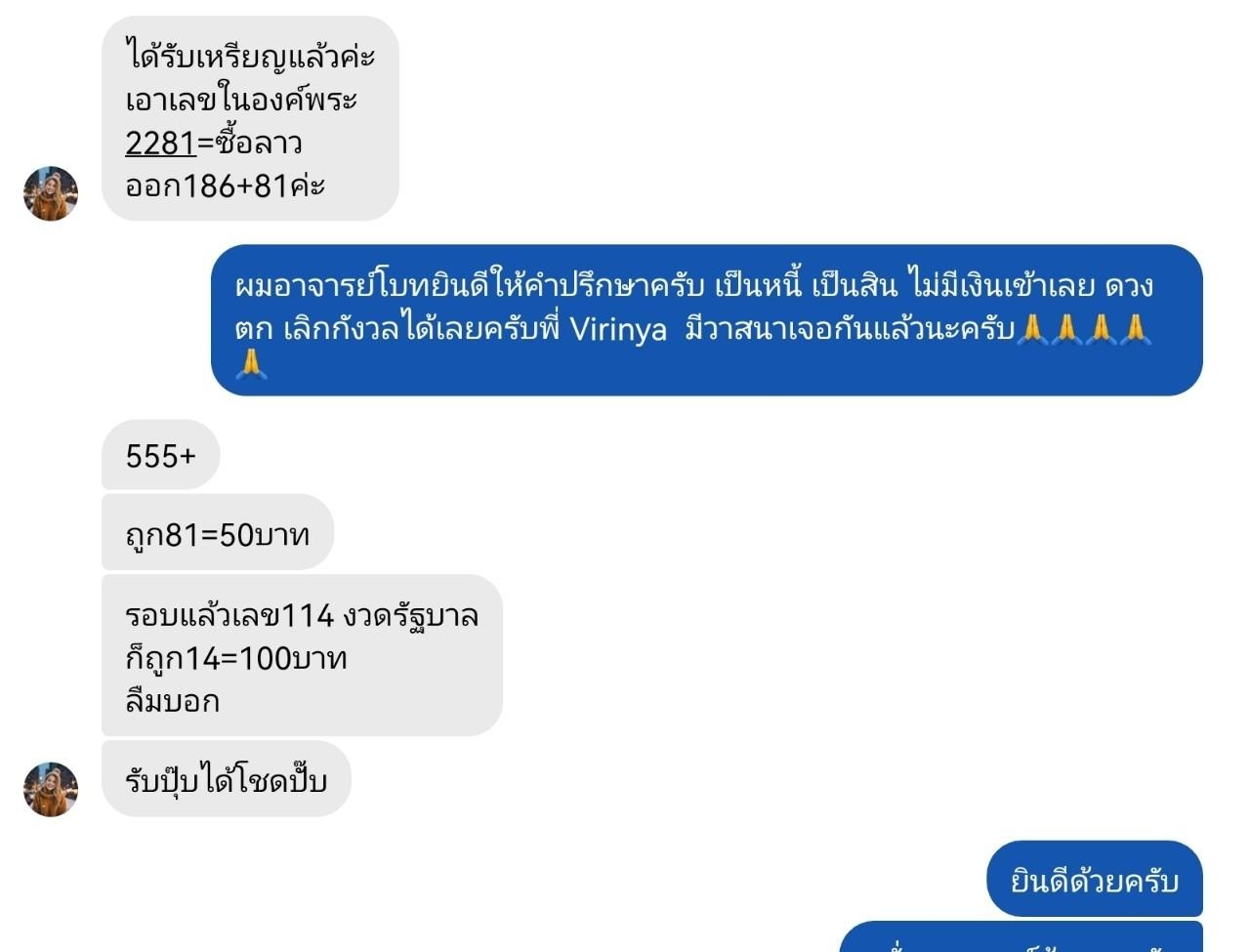Open the sender's avatar beside the first message
This screenshot has height=952, width=1250.
51,193
